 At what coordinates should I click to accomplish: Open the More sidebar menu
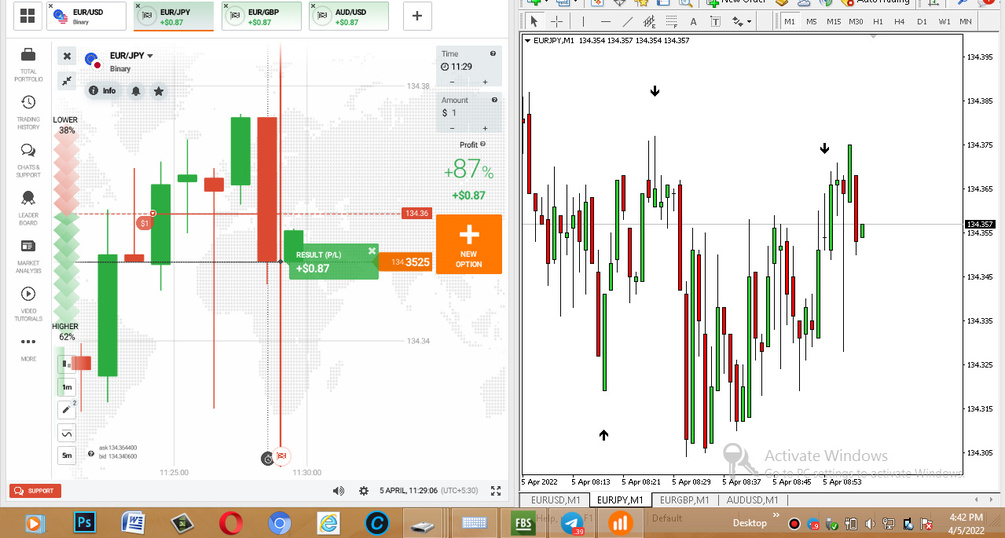[28, 348]
